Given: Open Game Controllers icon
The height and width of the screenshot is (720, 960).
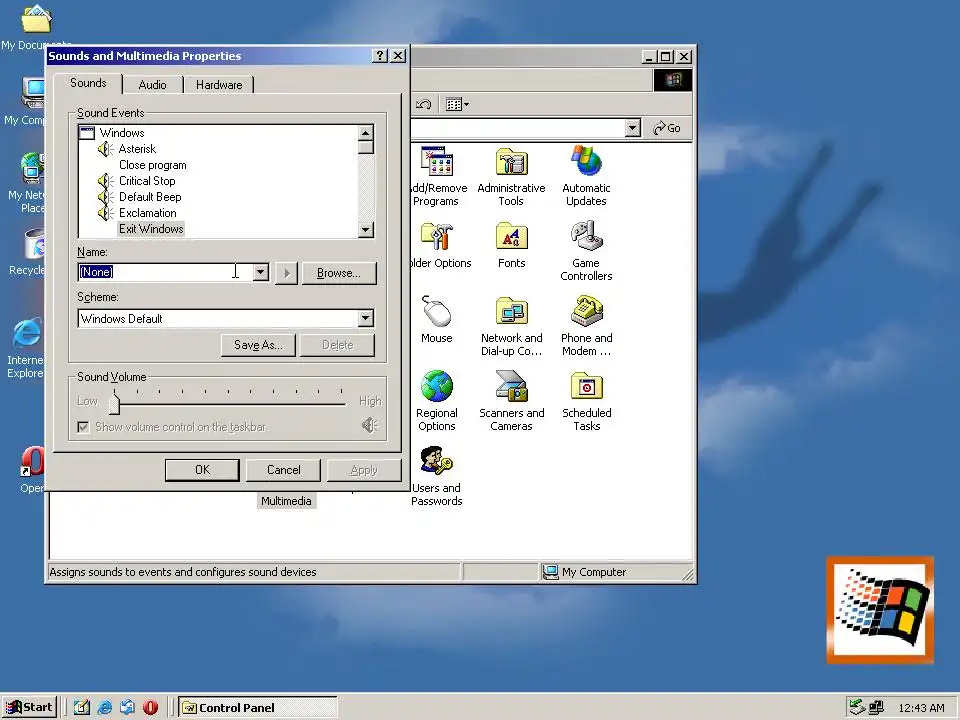Looking at the screenshot, I should tap(587, 237).
